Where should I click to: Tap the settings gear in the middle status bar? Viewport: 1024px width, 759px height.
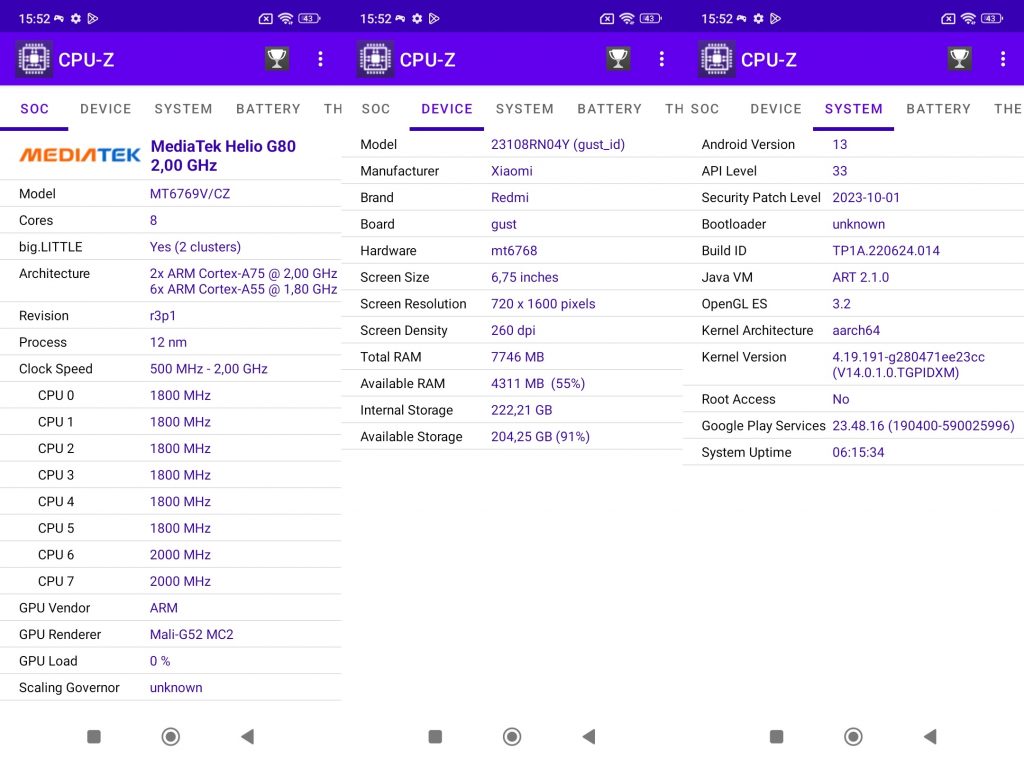pos(417,18)
